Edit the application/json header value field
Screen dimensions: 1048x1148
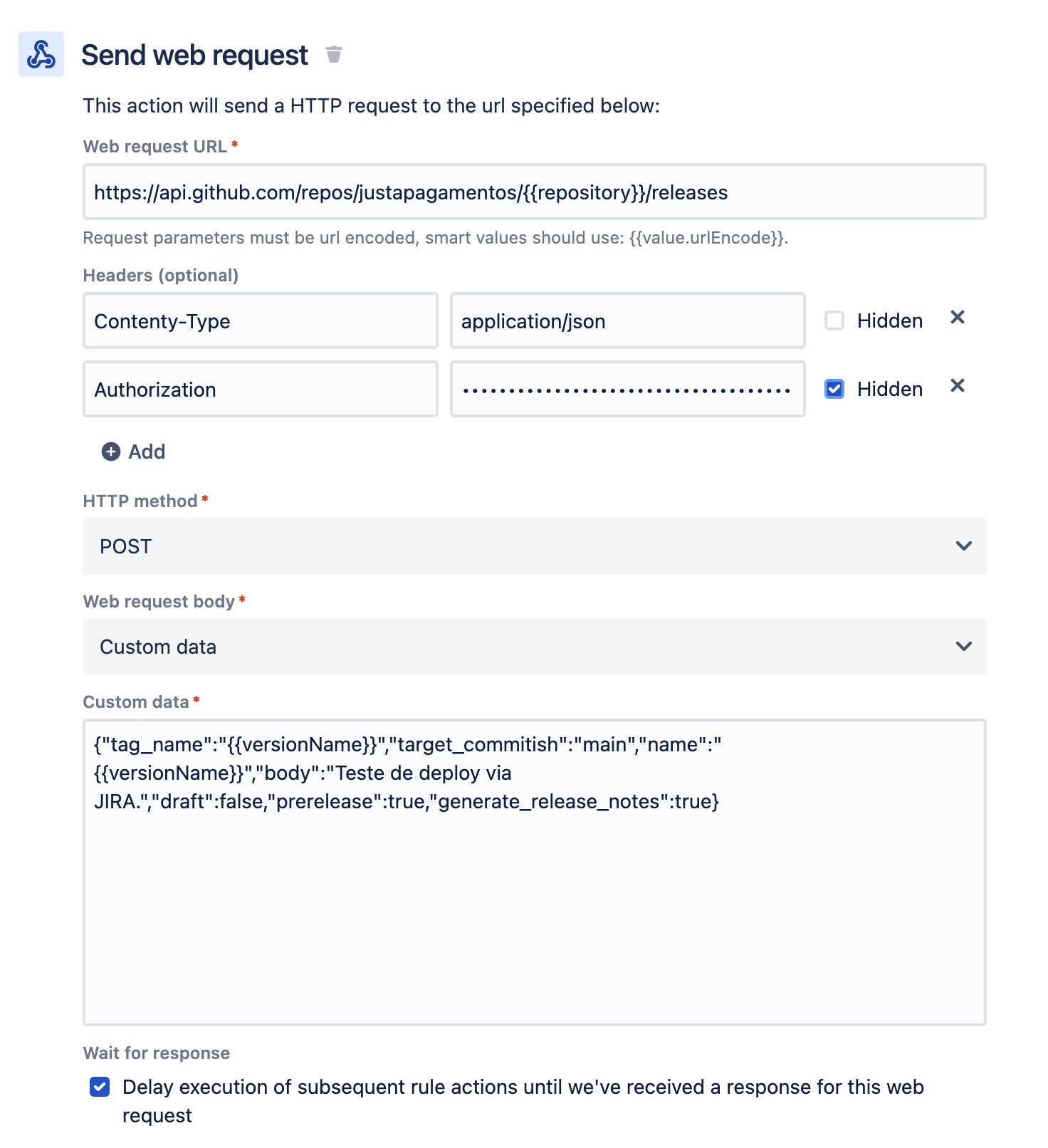628,320
